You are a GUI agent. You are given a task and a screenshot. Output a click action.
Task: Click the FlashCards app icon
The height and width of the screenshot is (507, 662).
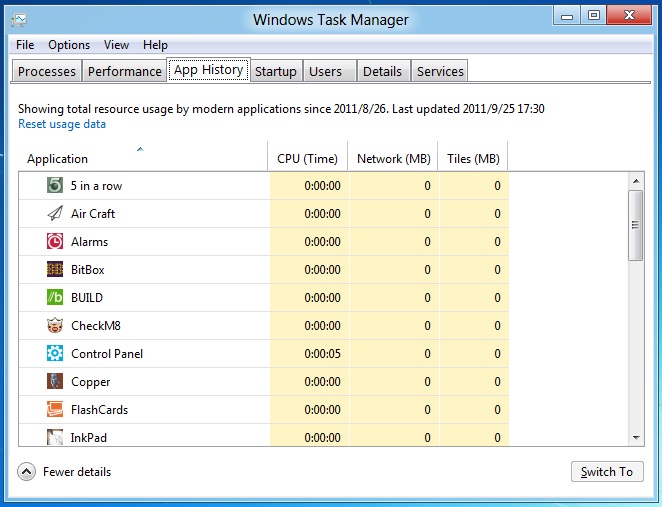tap(55, 409)
